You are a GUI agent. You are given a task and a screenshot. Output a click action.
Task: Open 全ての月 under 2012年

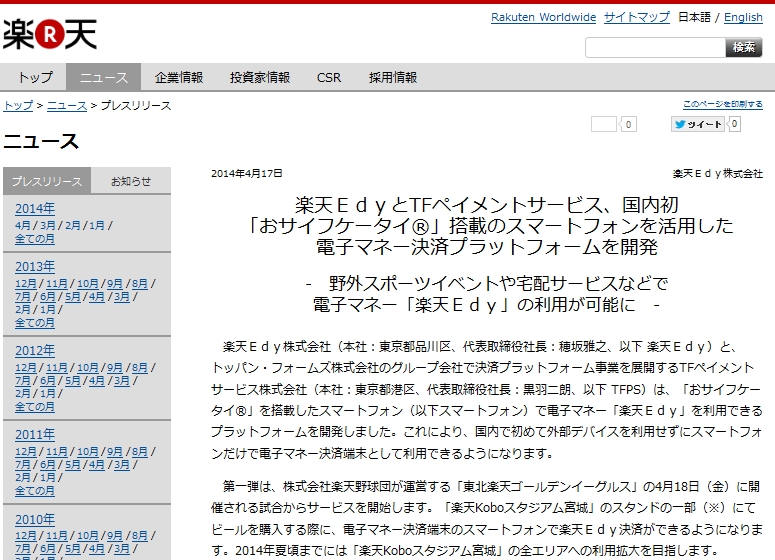click(35, 407)
